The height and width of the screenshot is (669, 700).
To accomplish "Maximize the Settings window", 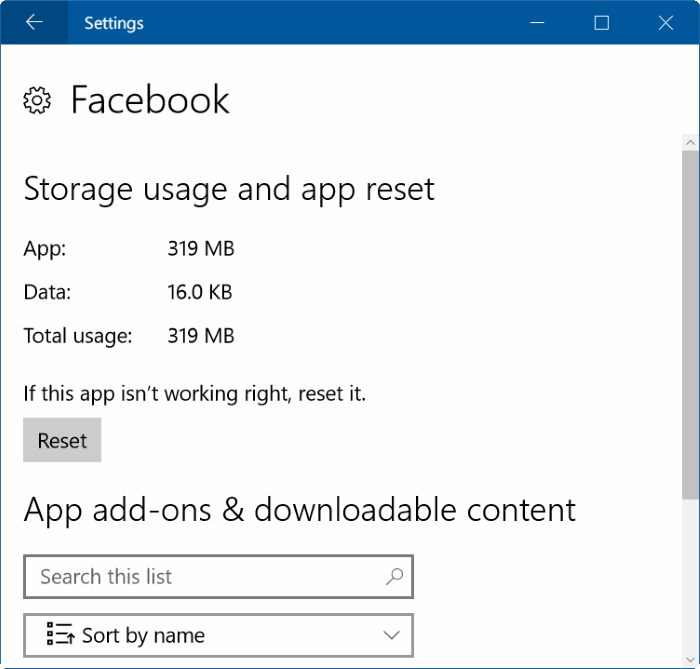I will pyautogui.click(x=601, y=22).
